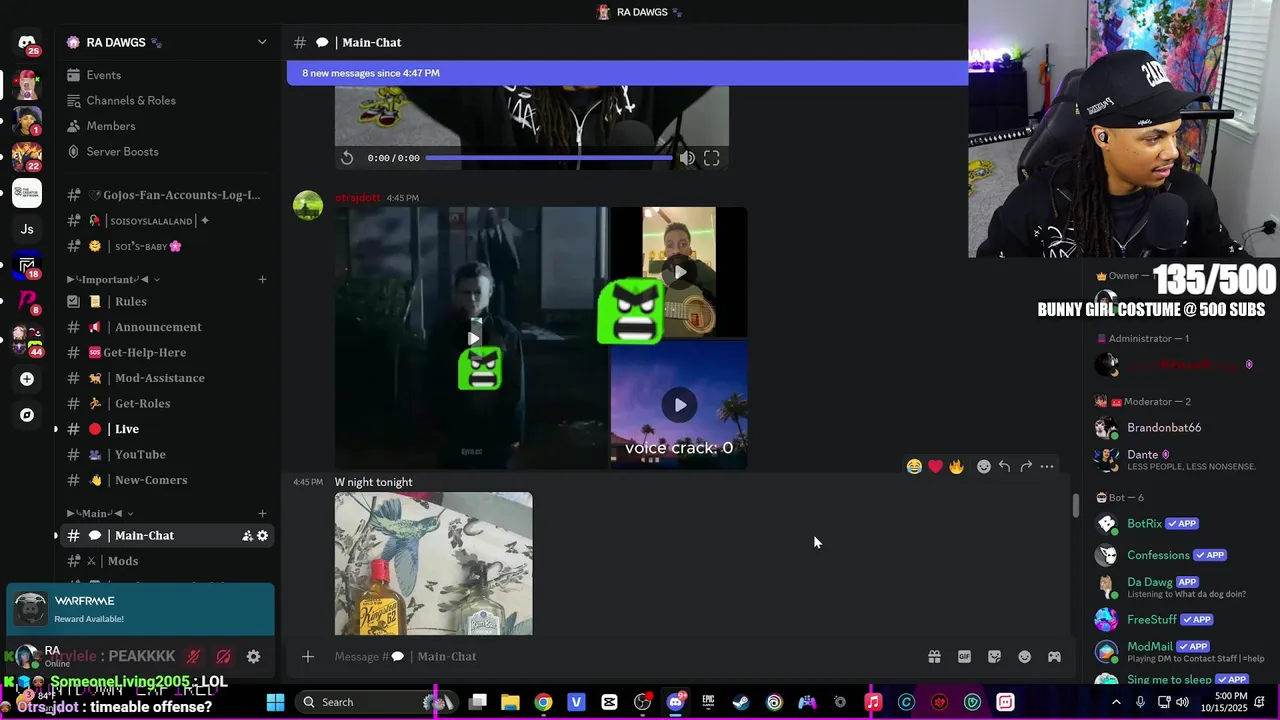The width and height of the screenshot is (1280, 720).
Task: Collapse the Main category
Action: click(100, 514)
